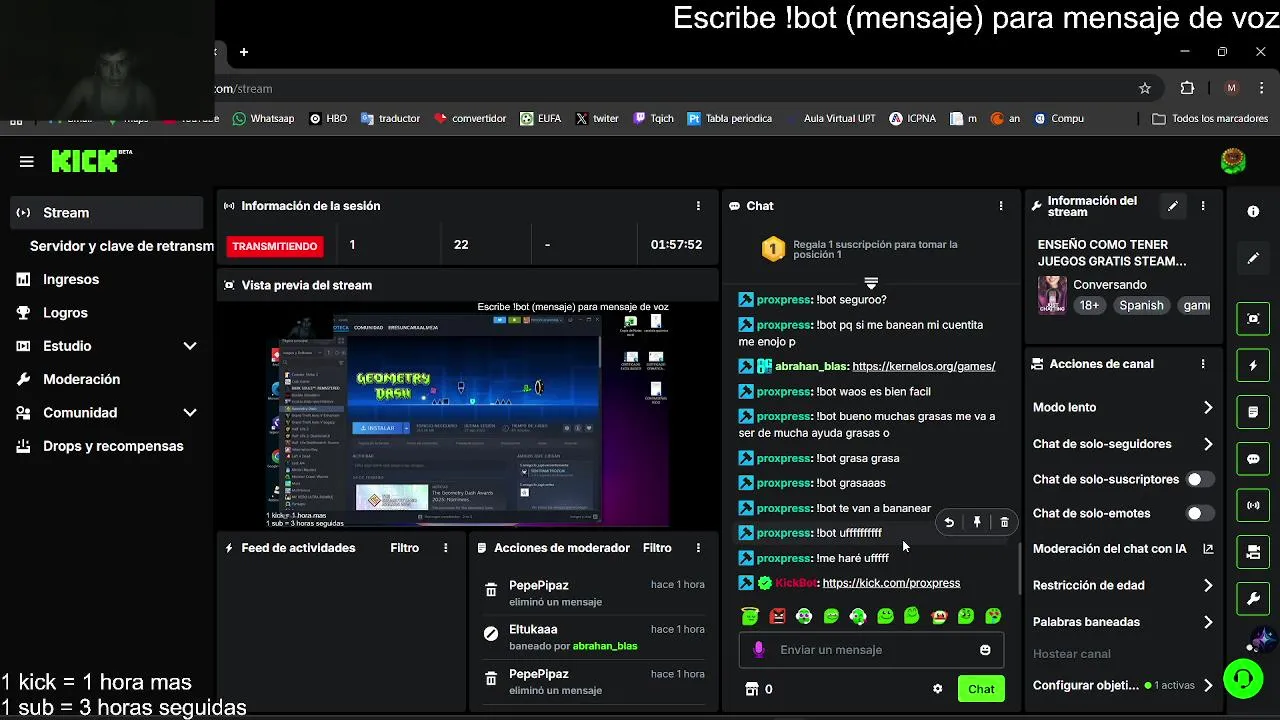
Task: Open browser extensions puzzle icon
Action: click(x=1187, y=88)
